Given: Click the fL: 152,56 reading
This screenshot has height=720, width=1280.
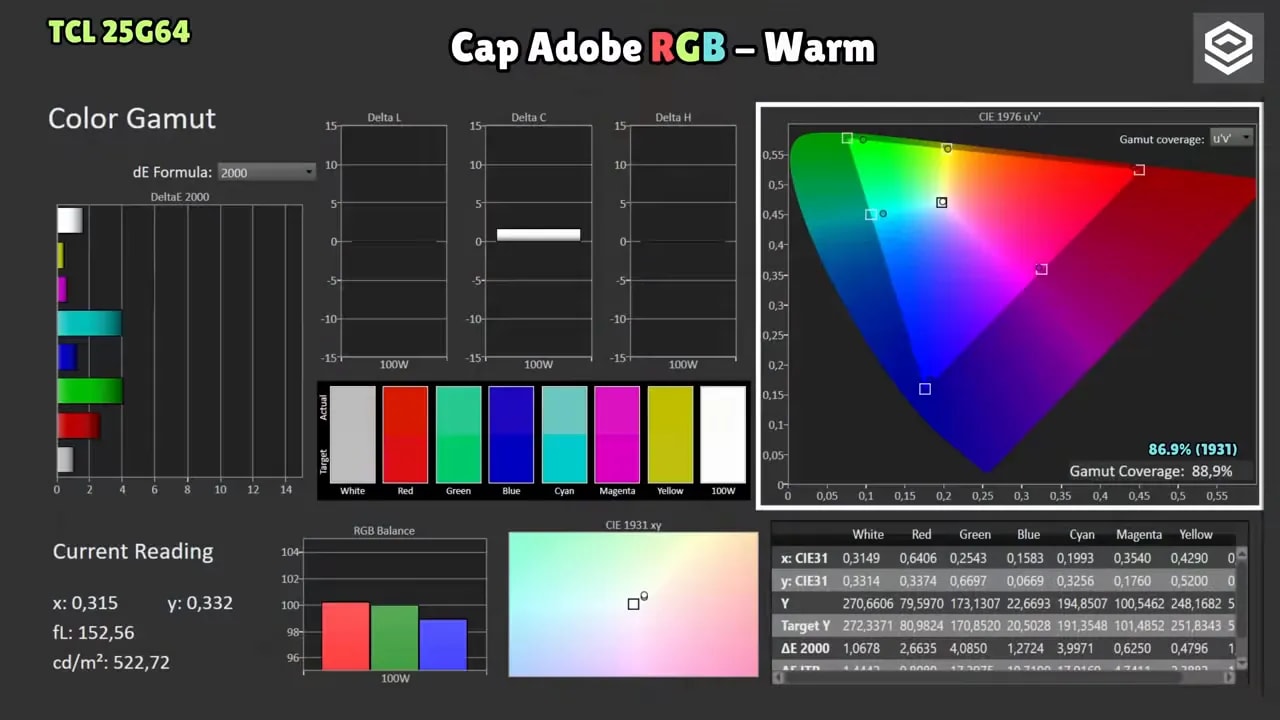Looking at the screenshot, I should (93, 632).
